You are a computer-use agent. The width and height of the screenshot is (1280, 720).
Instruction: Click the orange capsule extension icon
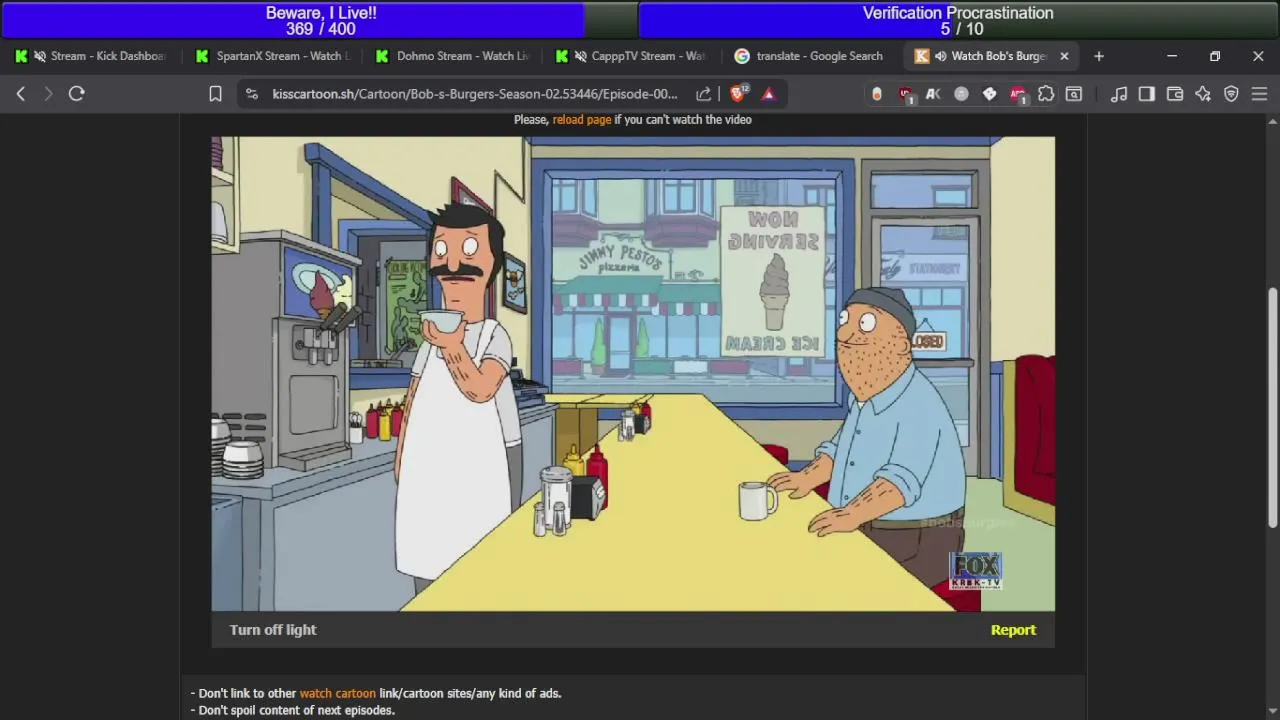(x=877, y=94)
